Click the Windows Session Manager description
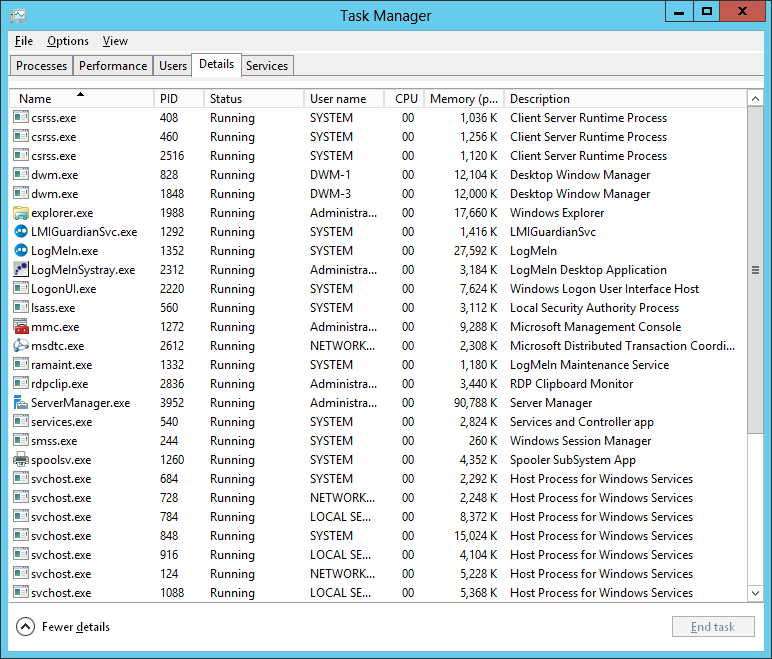The width and height of the screenshot is (772, 659). 580,441
